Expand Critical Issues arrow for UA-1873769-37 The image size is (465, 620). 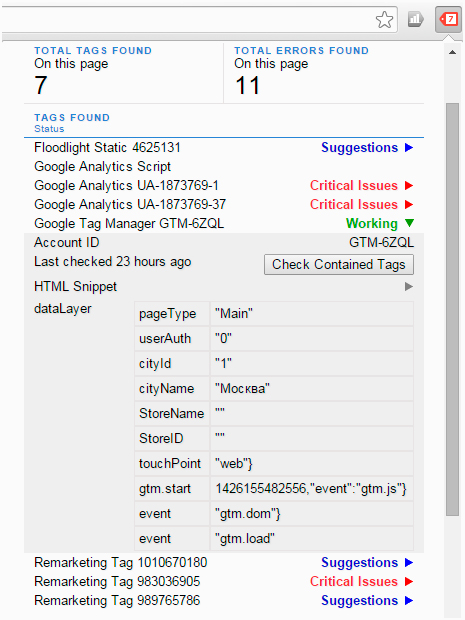409,205
